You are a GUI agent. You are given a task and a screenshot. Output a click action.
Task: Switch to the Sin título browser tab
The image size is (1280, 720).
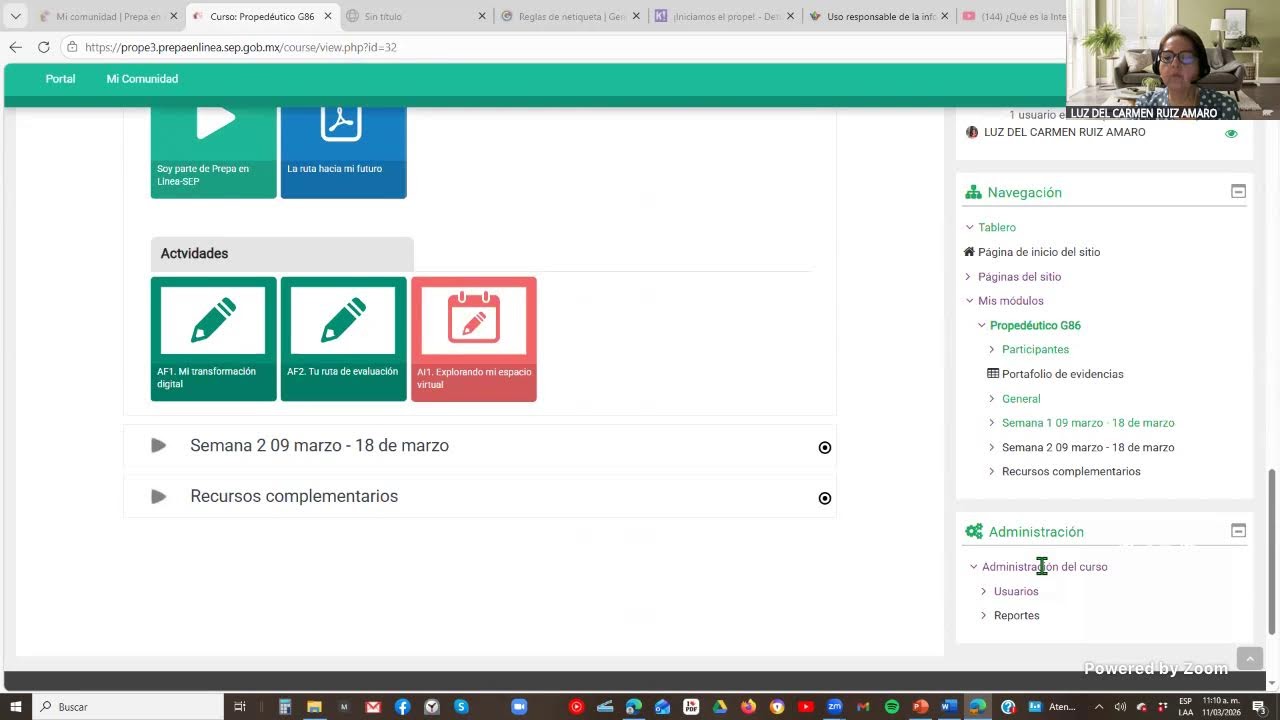point(416,17)
